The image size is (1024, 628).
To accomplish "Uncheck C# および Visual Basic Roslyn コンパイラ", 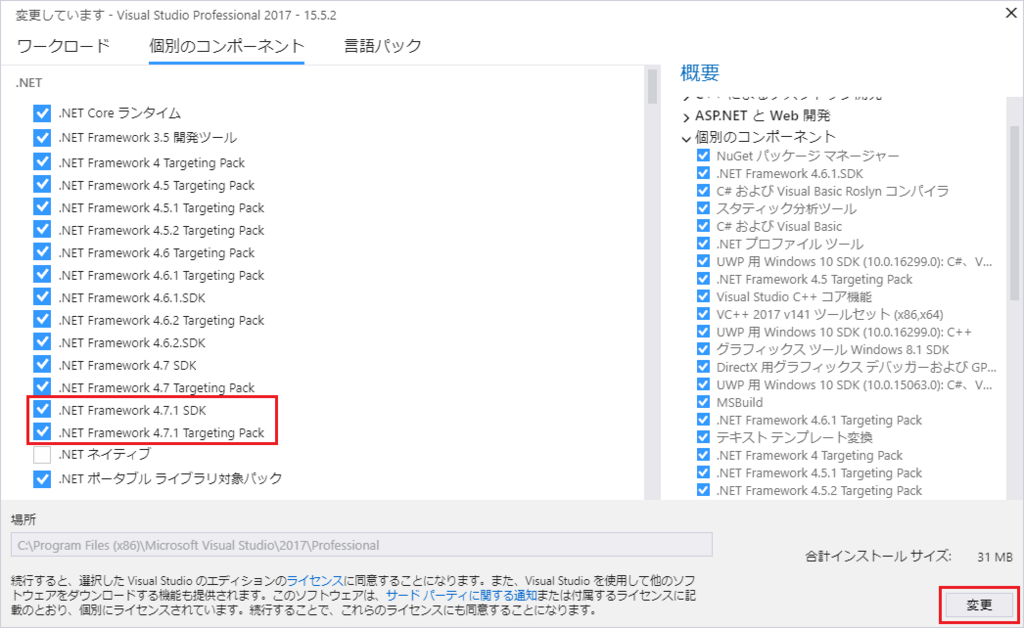I will pyautogui.click(x=703, y=191).
